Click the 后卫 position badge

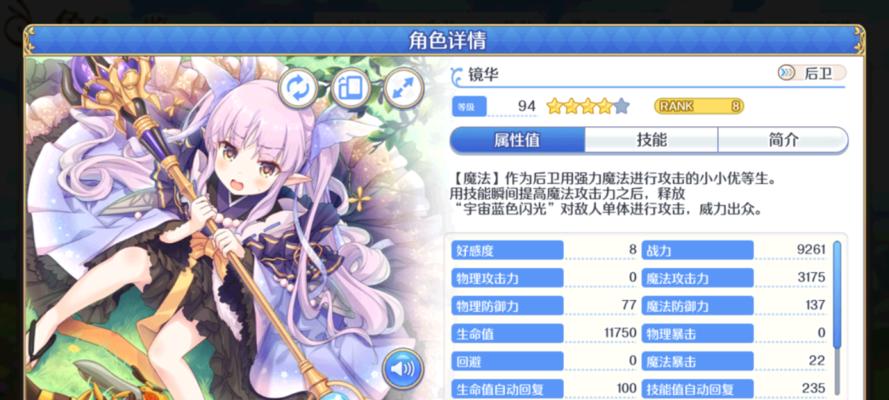pyautogui.click(x=812, y=73)
